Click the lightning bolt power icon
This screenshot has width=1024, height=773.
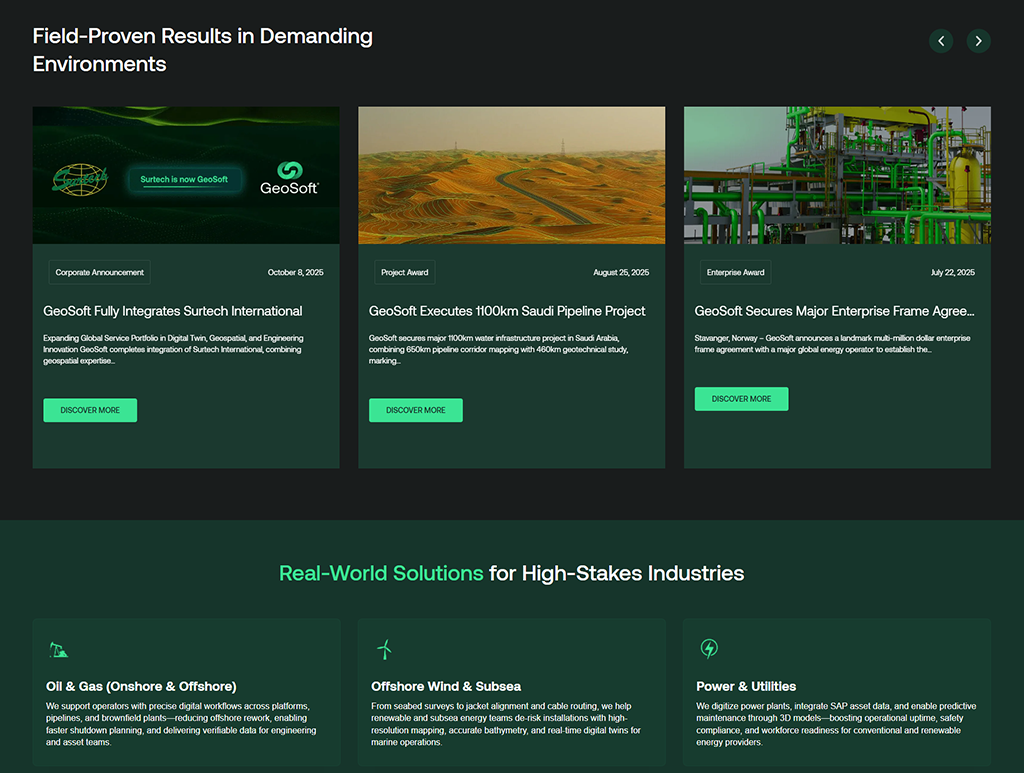pos(709,648)
